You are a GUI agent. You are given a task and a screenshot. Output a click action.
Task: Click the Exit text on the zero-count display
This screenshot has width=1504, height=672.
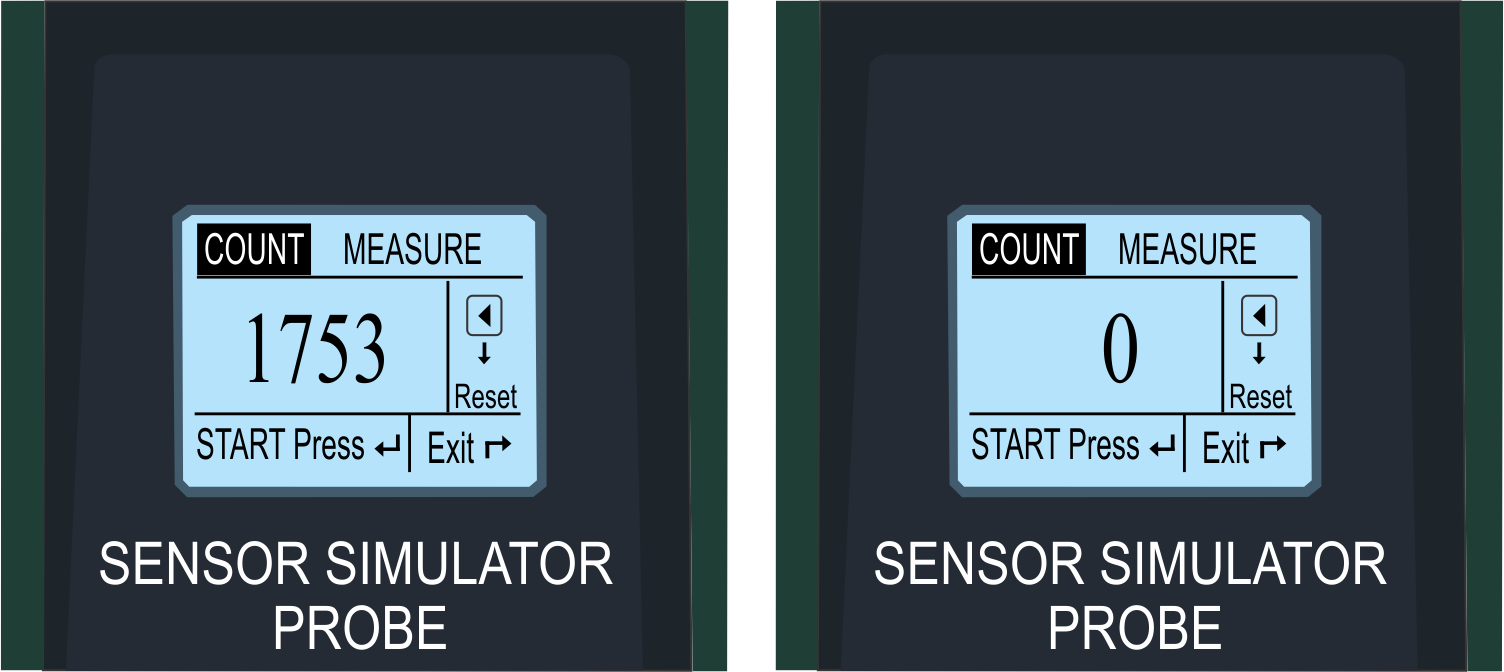(x=1225, y=449)
